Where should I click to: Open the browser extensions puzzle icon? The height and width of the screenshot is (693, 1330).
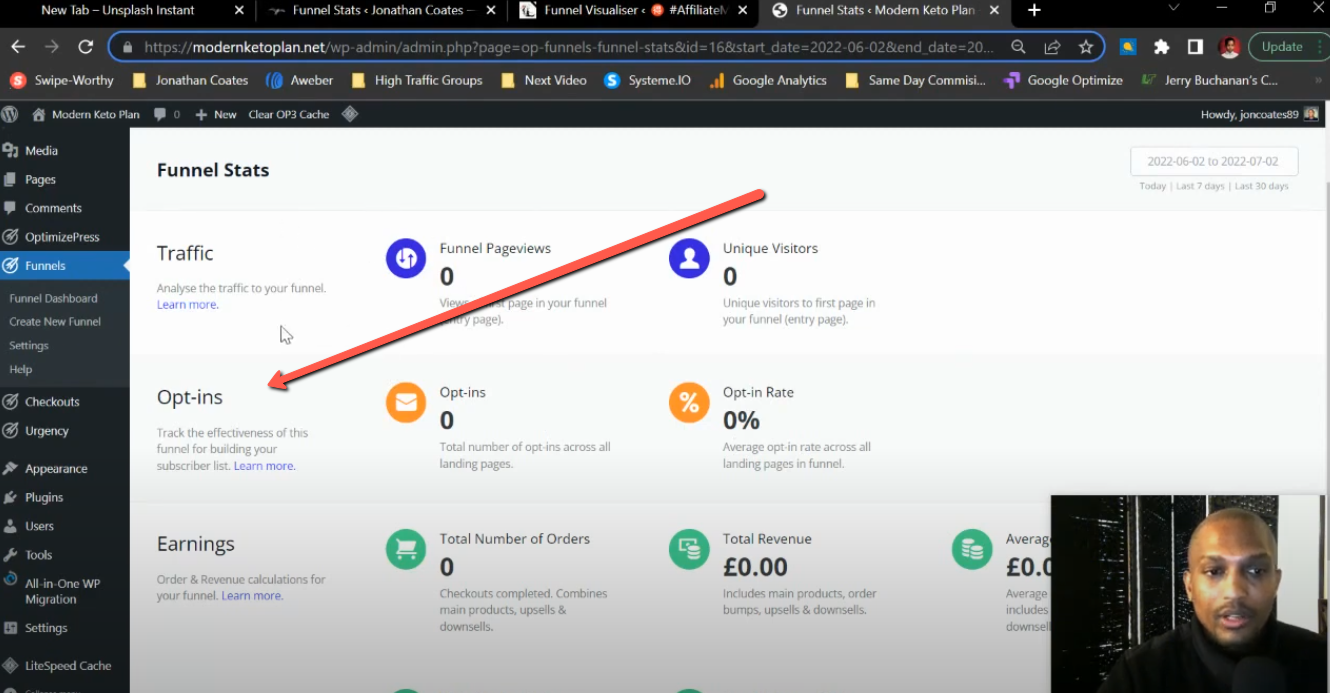coord(1161,46)
